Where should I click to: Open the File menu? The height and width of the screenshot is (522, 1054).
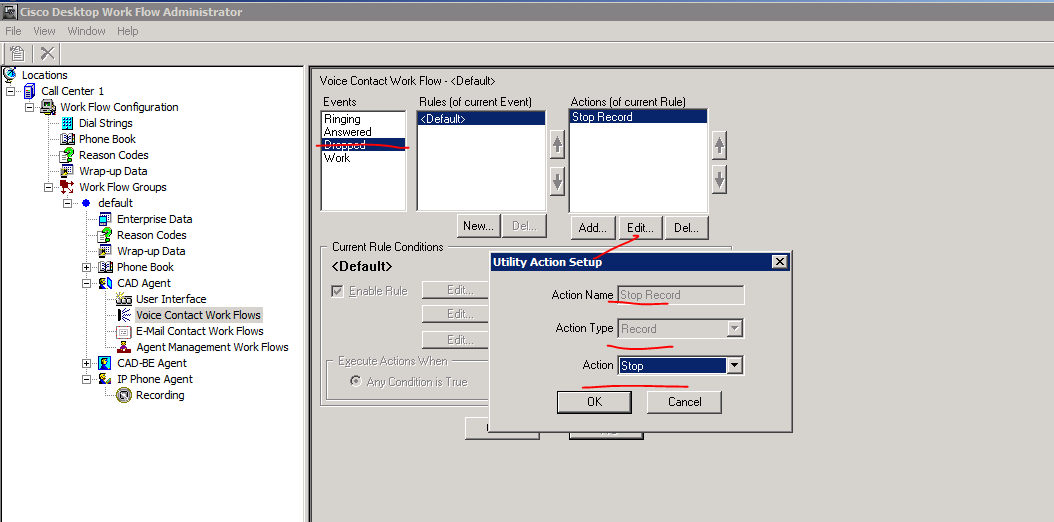point(13,31)
